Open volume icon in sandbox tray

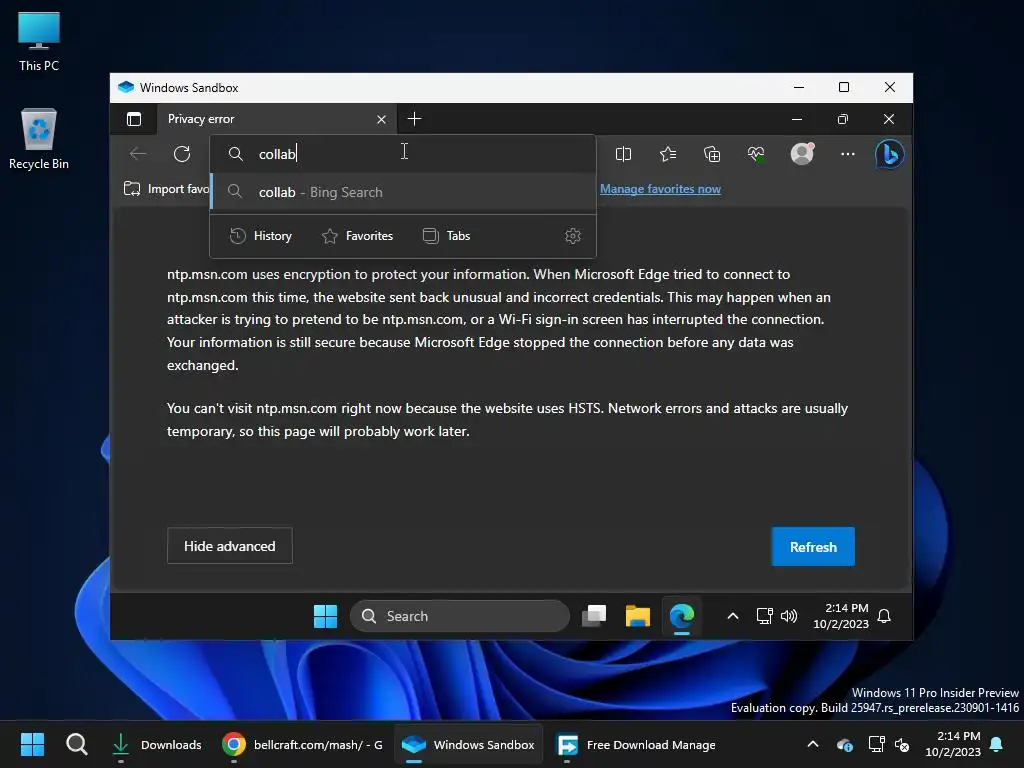789,616
